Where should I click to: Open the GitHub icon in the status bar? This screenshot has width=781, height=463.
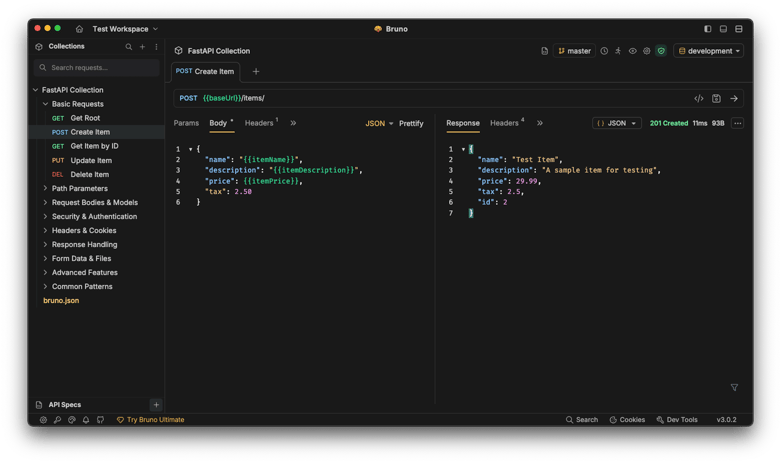click(101, 420)
